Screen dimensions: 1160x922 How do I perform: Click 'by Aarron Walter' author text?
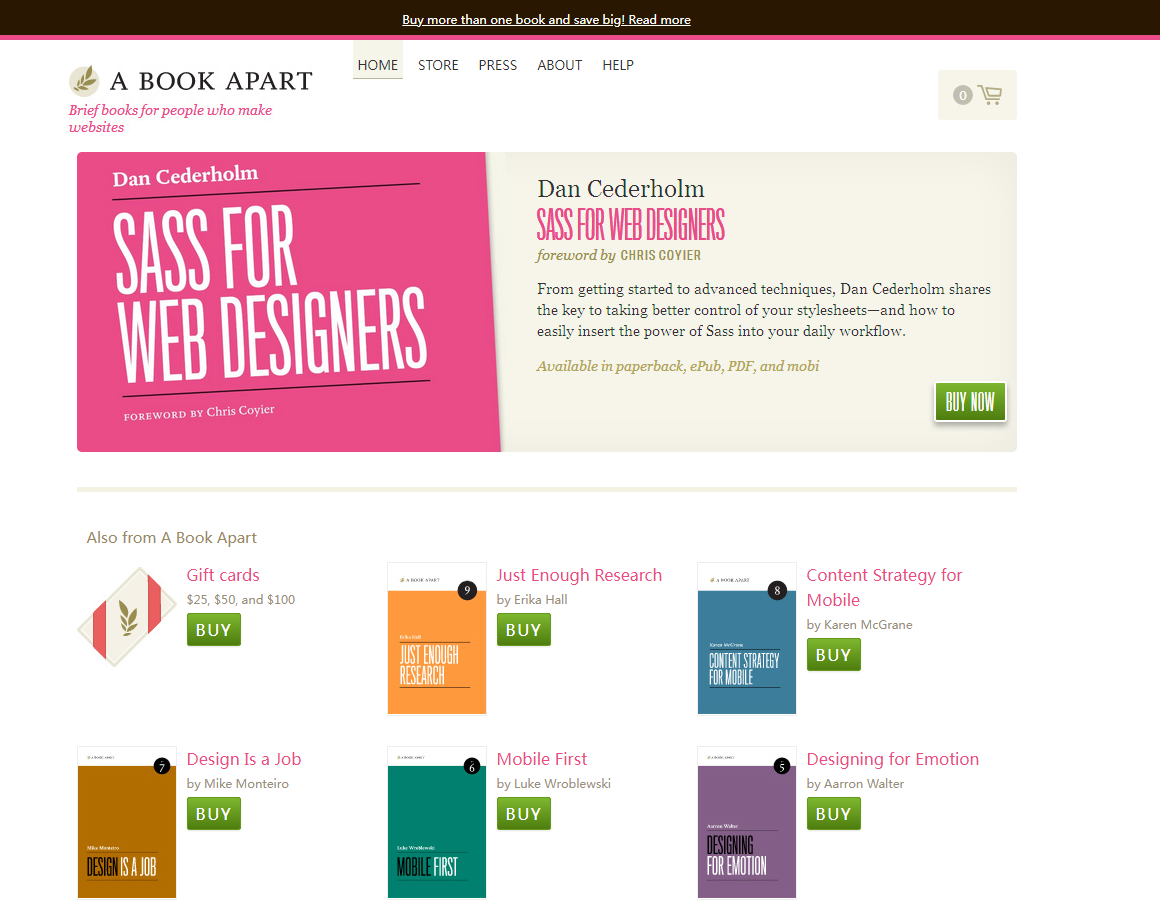pyautogui.click(x=855, y=784)
